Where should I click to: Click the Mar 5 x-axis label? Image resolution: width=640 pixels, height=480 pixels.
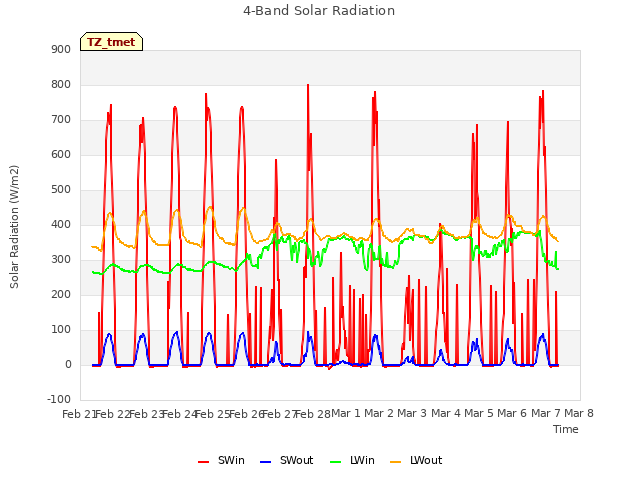point(479,414)
